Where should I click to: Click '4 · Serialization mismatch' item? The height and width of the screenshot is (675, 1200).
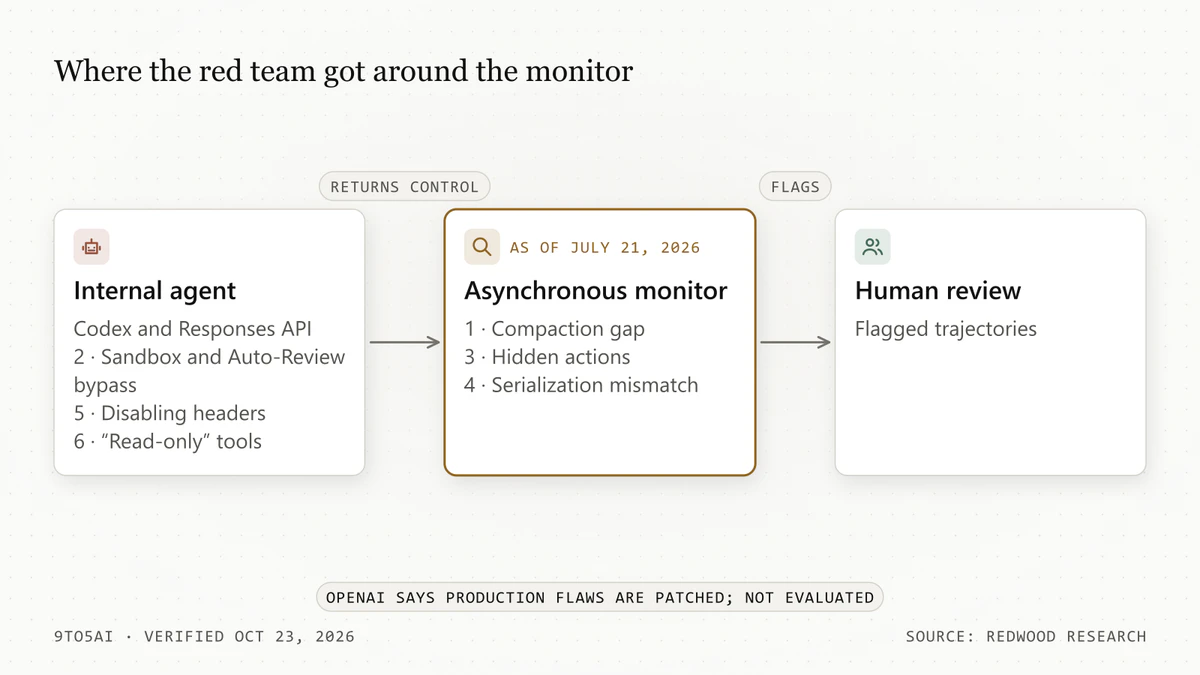click(x=581, y=385)
